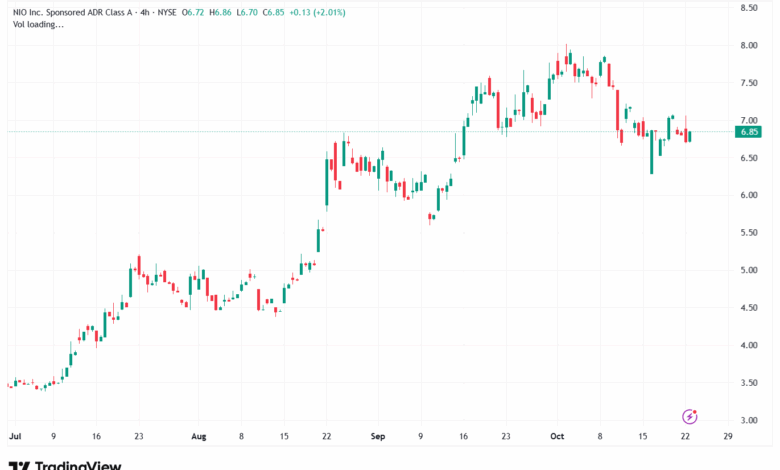Screen dimensions: 780x470
Task: Click the low value L6.70
Action: [x=247, y=12]
